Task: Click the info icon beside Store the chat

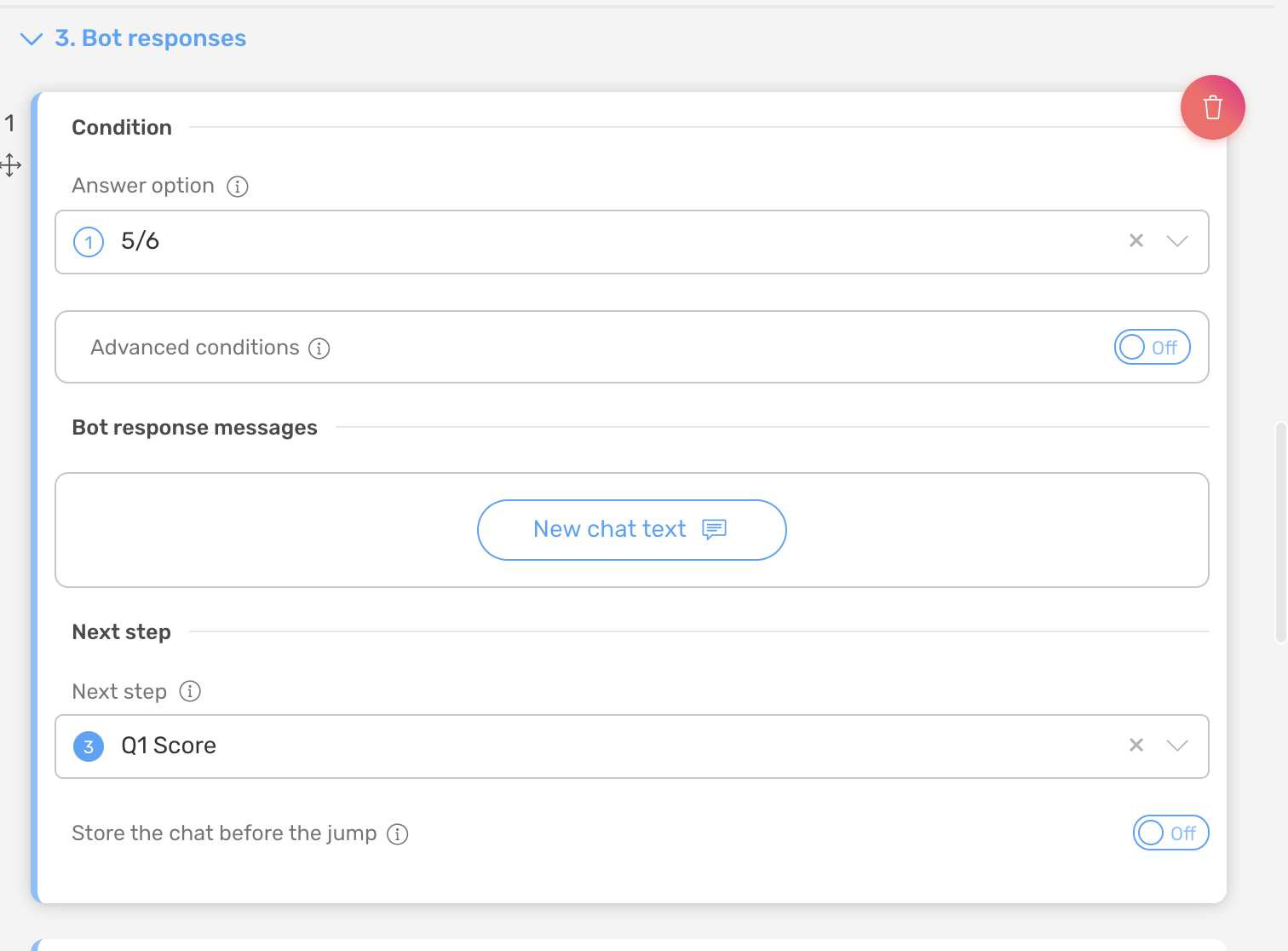Action: pos(397,834)
